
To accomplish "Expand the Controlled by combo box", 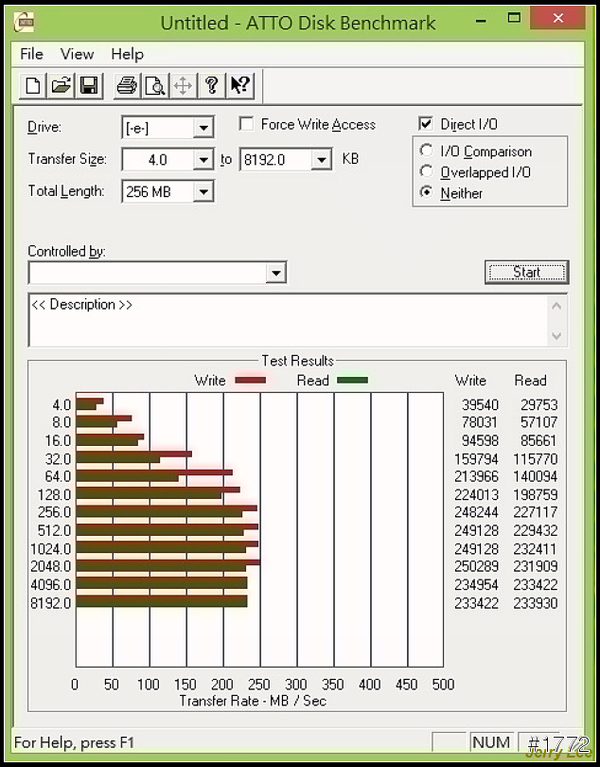I will click(x=276, y=273).
